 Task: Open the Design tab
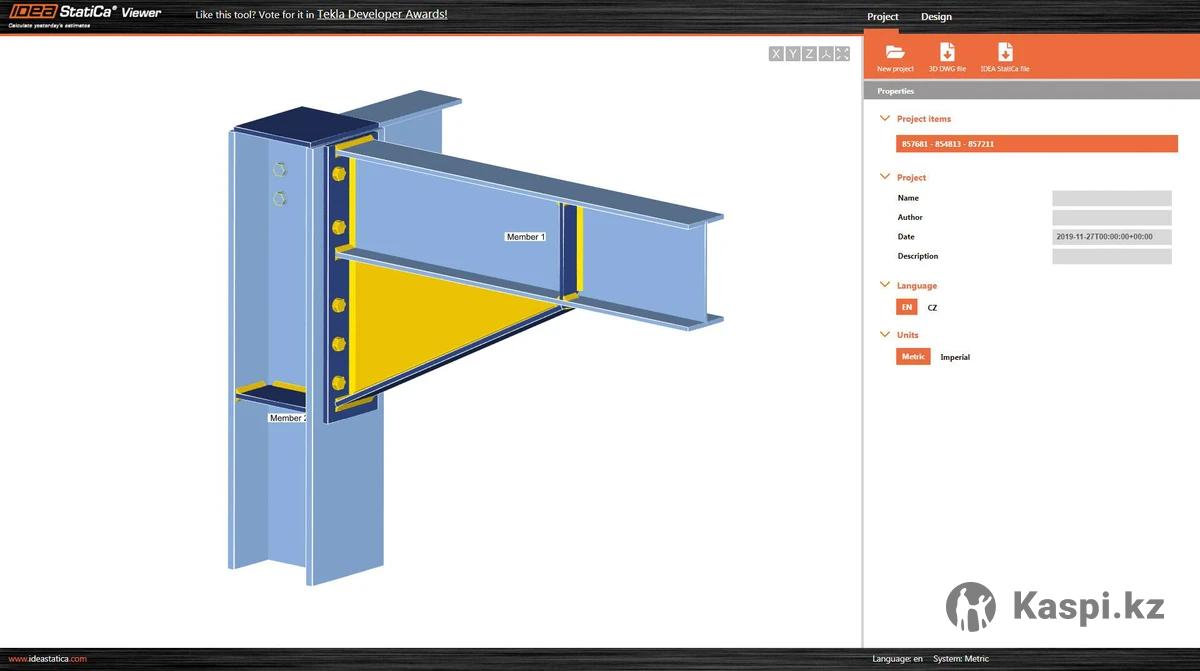point(936,17)
